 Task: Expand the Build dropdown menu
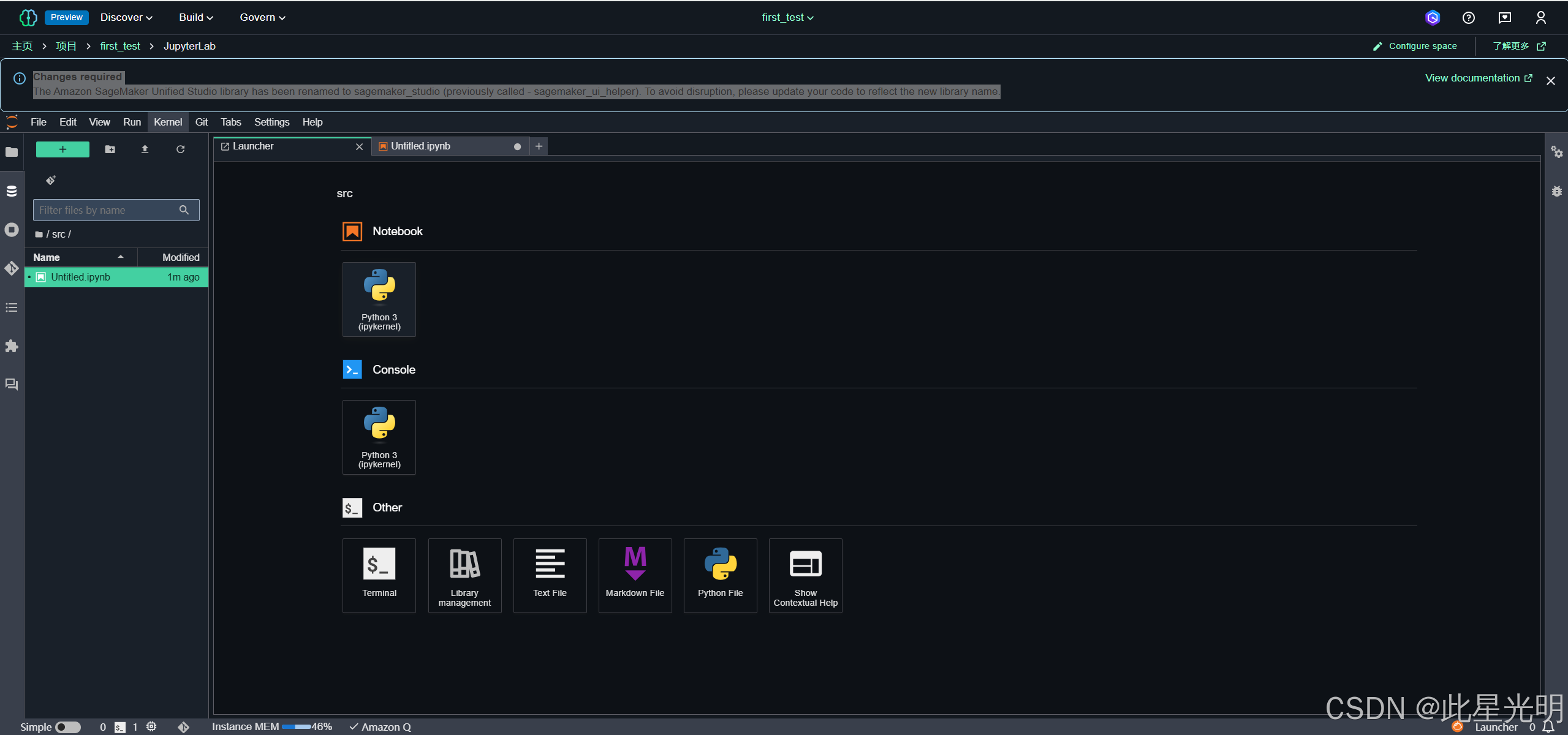click(195, 17)
